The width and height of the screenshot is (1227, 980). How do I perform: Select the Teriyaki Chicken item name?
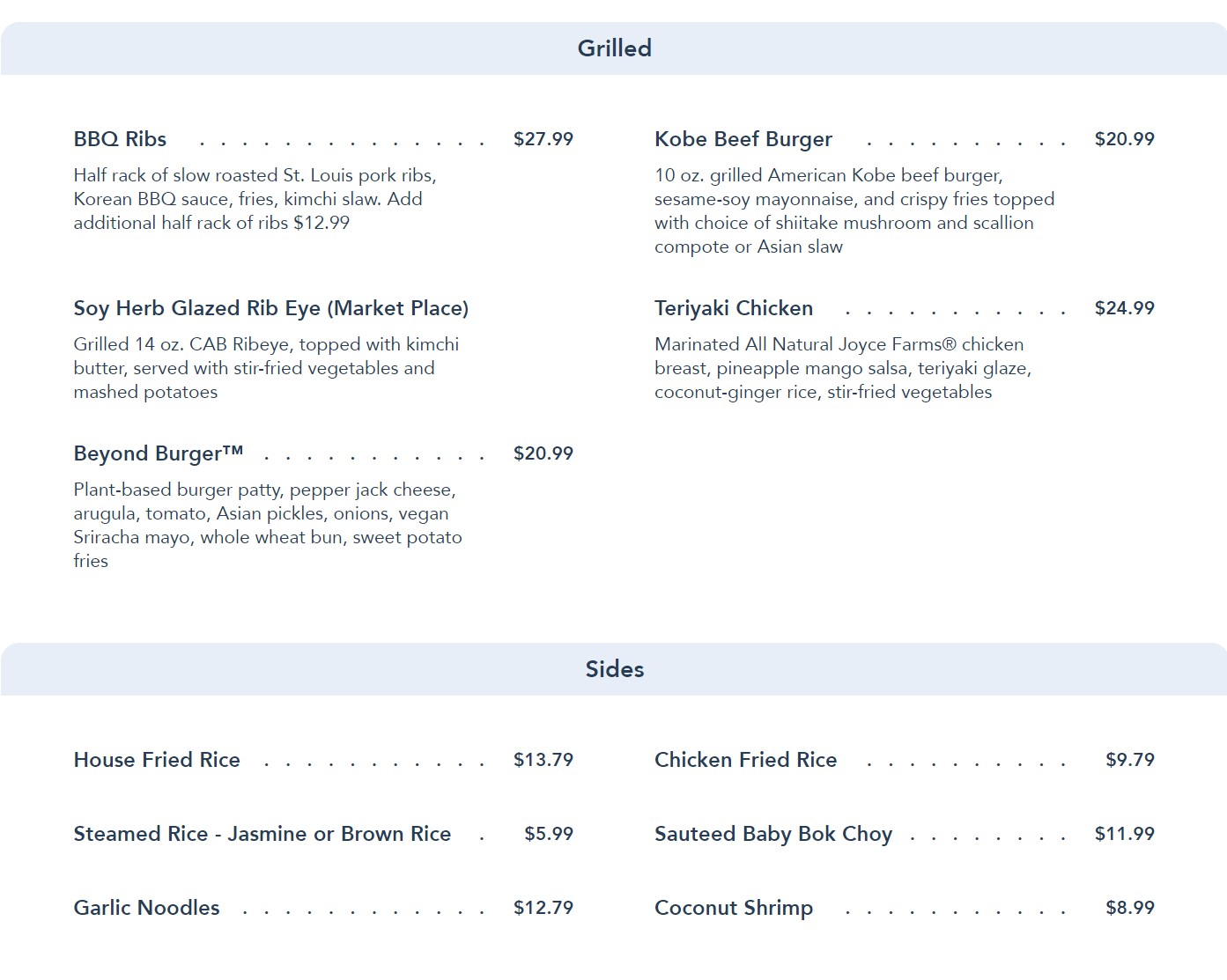tap(733, 308)
